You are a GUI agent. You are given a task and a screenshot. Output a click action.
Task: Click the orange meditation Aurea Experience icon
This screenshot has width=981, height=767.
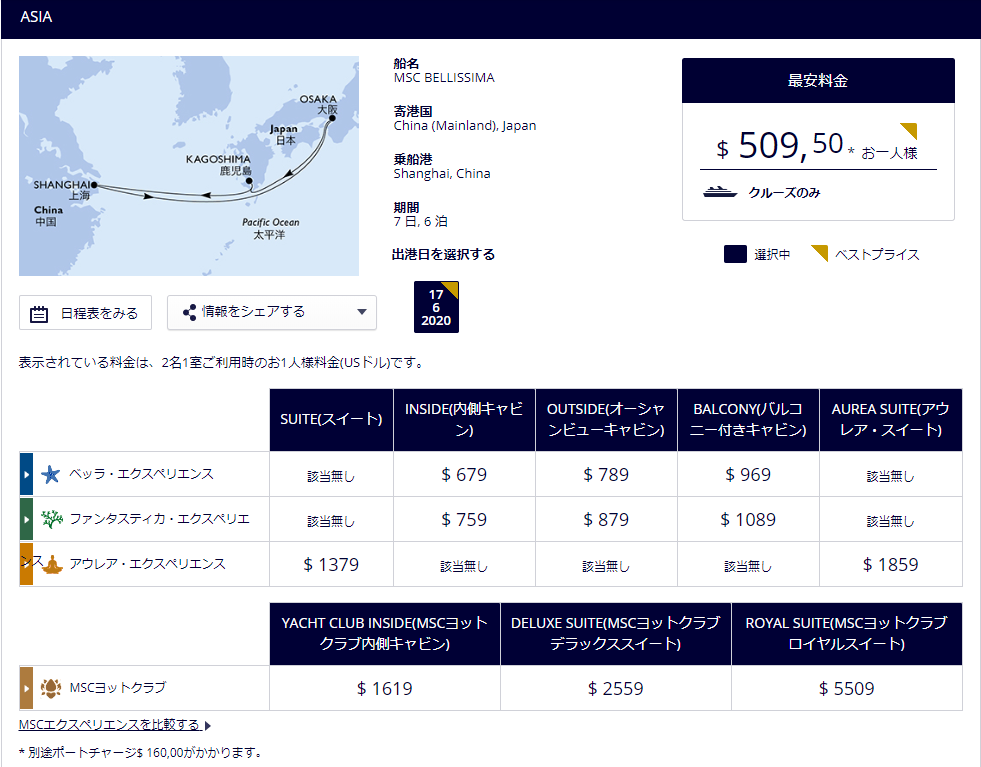pos(53,564)
